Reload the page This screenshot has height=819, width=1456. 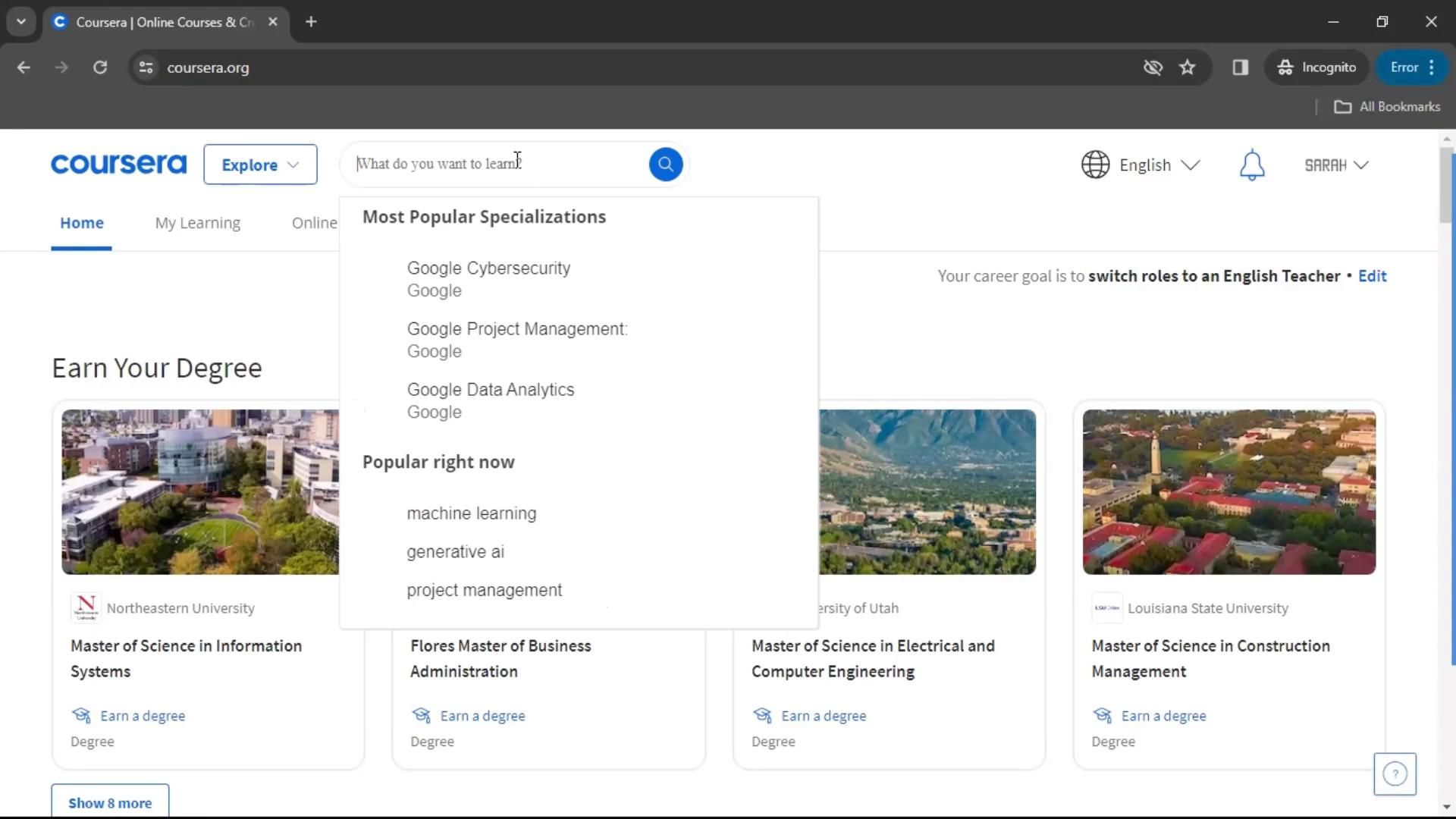click(100, 67)
